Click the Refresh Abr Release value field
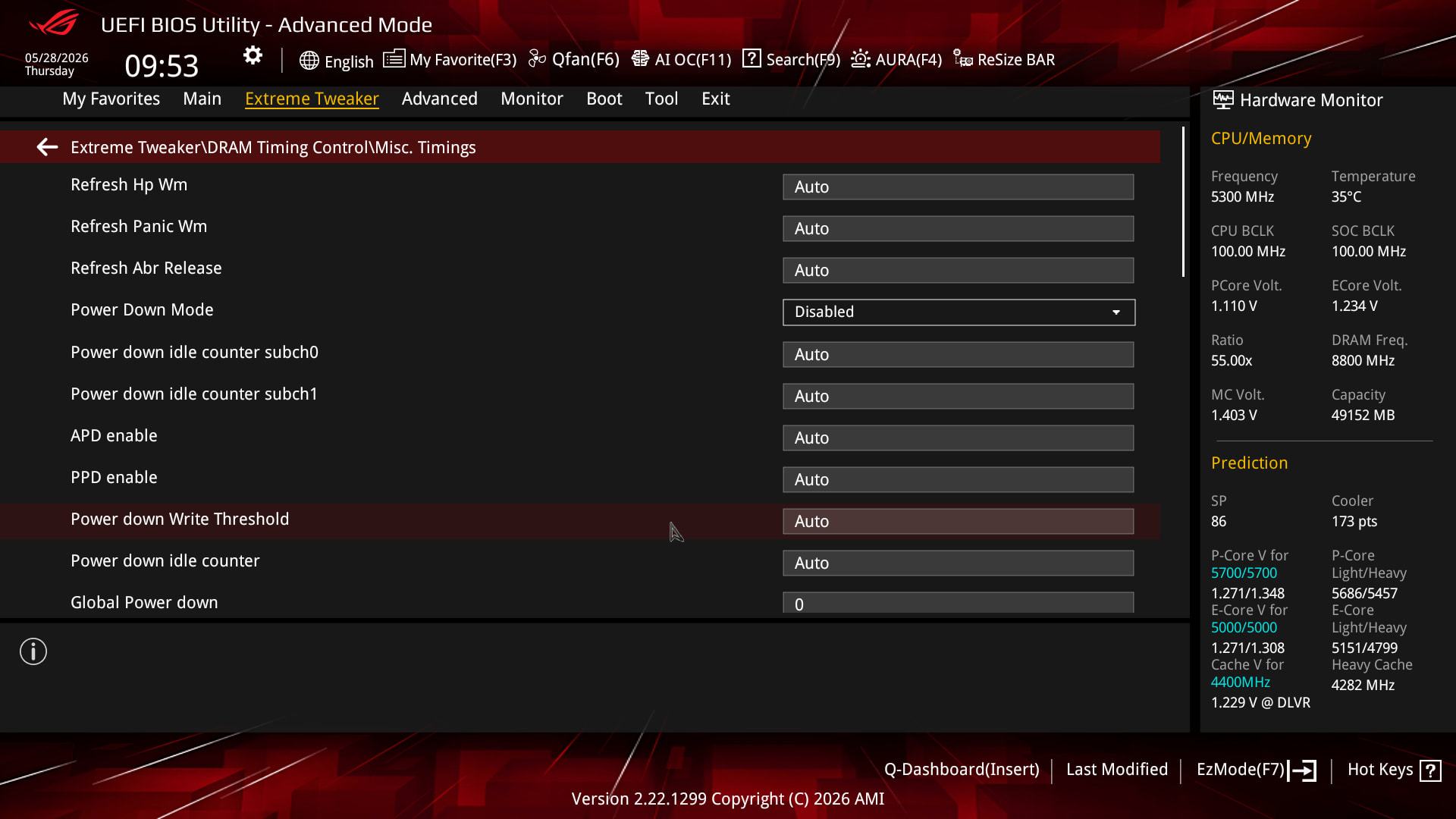The width and height of the screenshot is (1456, 819). [959, 271]
